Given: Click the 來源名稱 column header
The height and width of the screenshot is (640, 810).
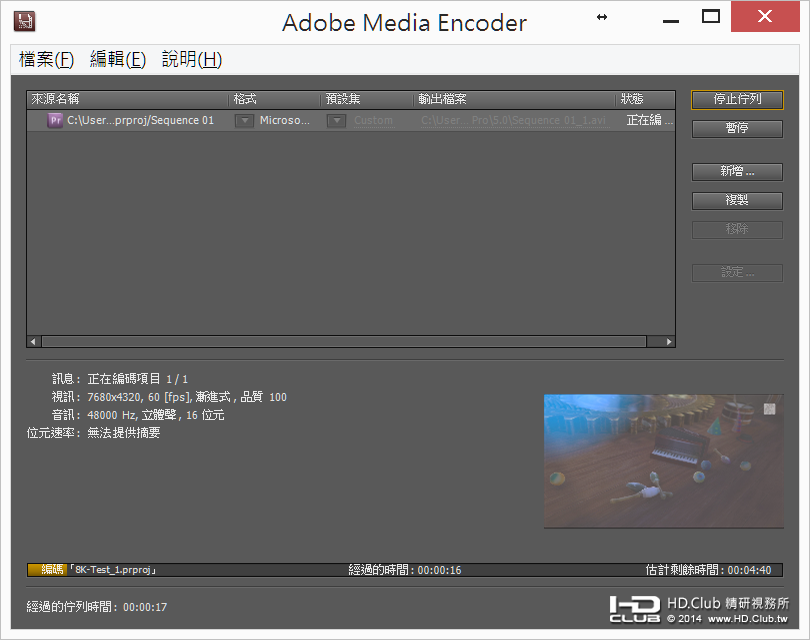Looking at the screenshot, I should tap(128, 99).
